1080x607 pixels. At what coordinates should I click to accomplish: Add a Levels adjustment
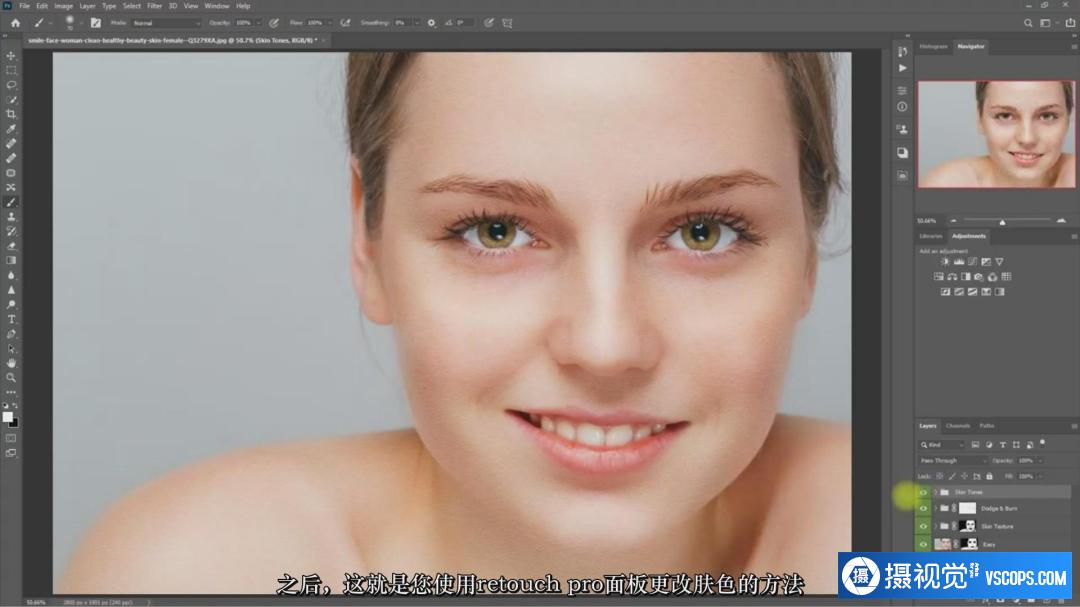[x=959, y=262]
